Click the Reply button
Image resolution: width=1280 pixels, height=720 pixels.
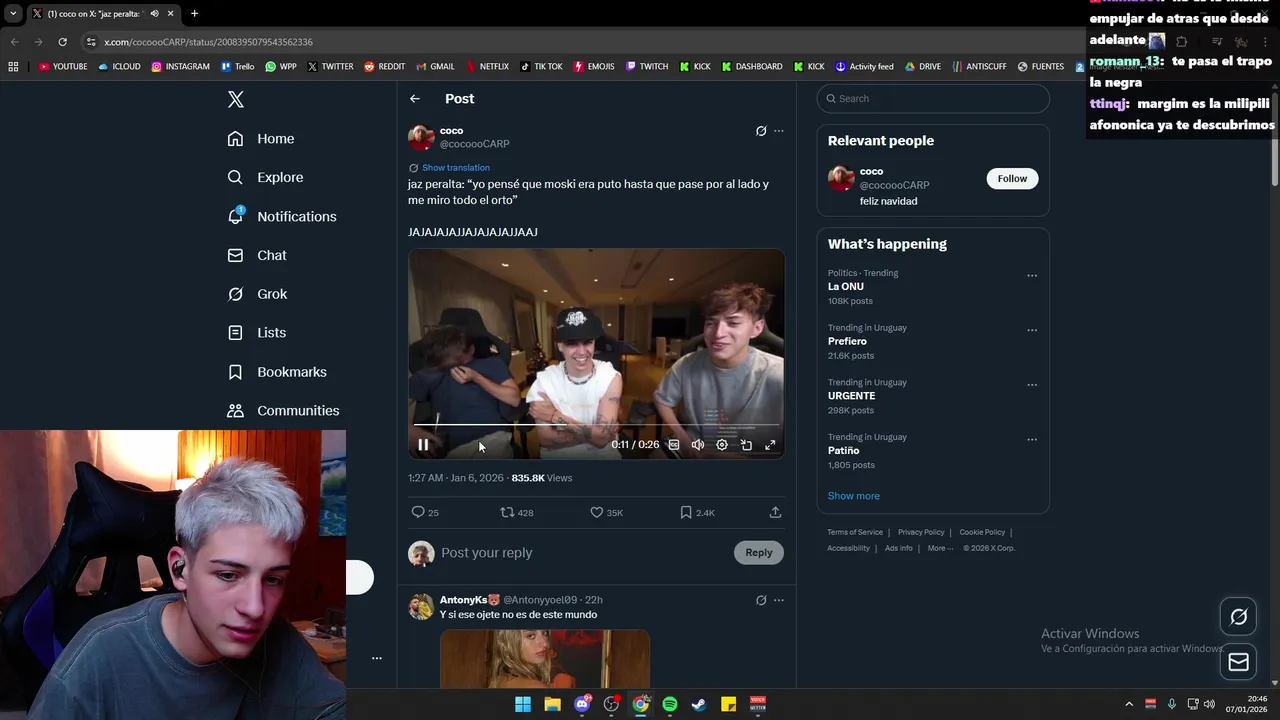(x=759, y=552)
